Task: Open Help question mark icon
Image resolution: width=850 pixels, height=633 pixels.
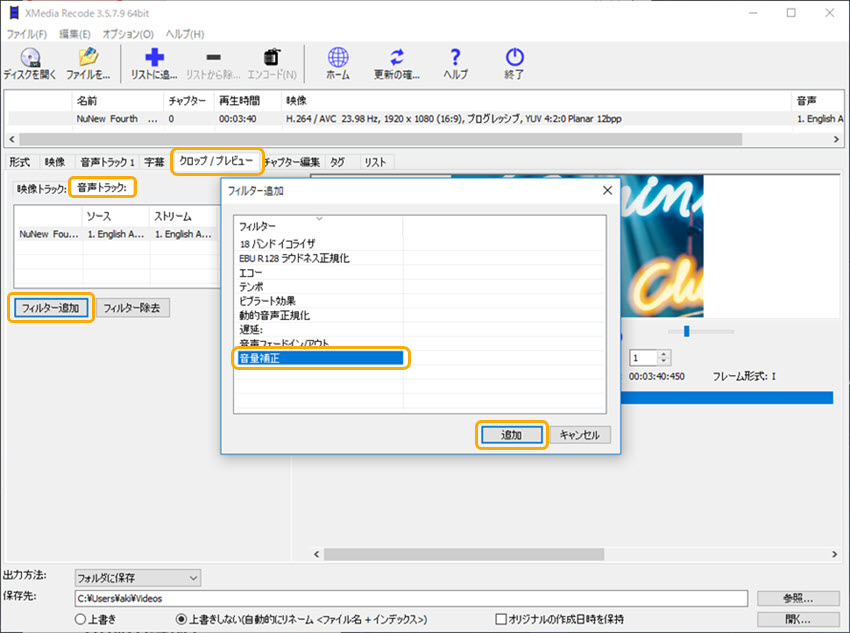Action: pos(455,58)
